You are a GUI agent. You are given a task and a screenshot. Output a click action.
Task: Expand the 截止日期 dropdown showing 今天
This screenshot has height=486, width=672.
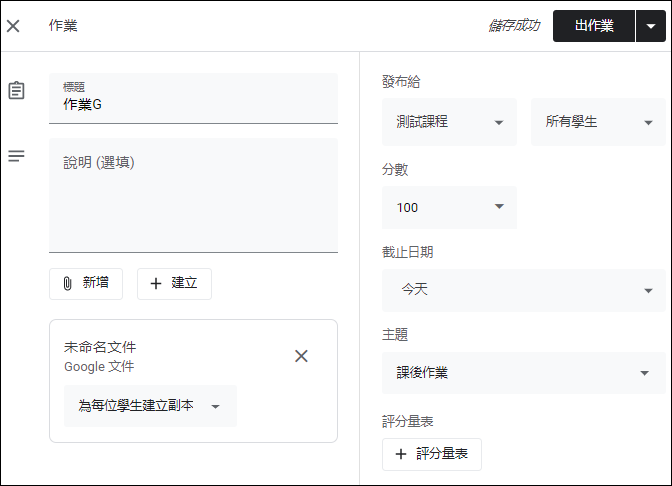point(524,290)
